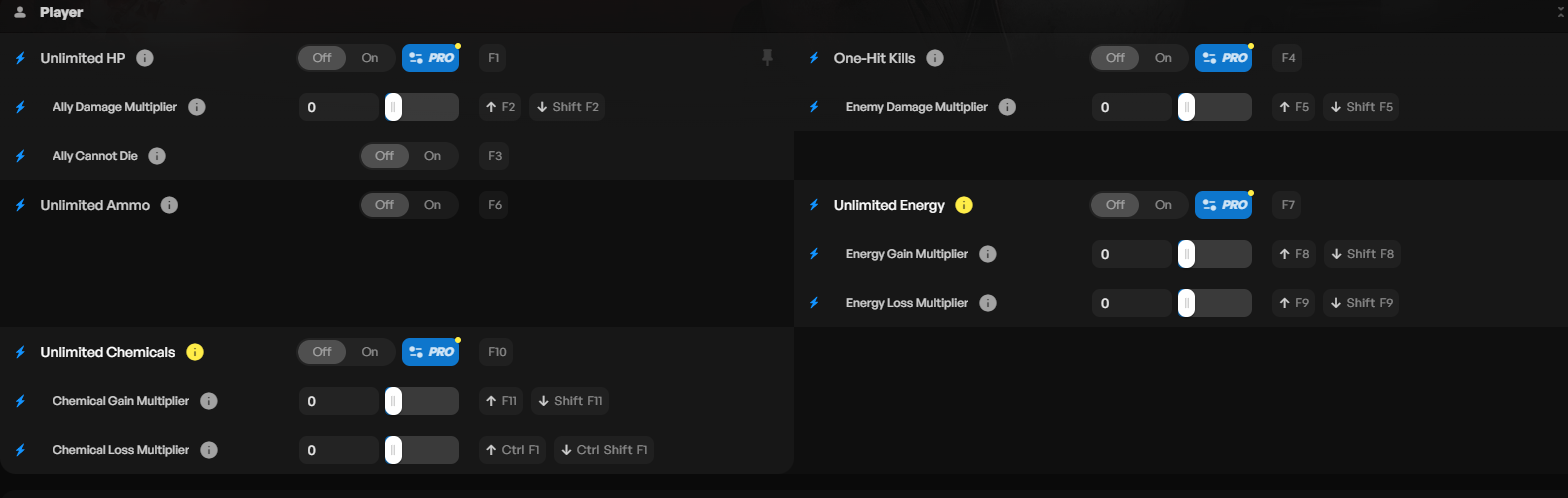Click the Enemy Damage Multiplier slider handle
Screen dimensions: 1568x498
point(1186,107)
